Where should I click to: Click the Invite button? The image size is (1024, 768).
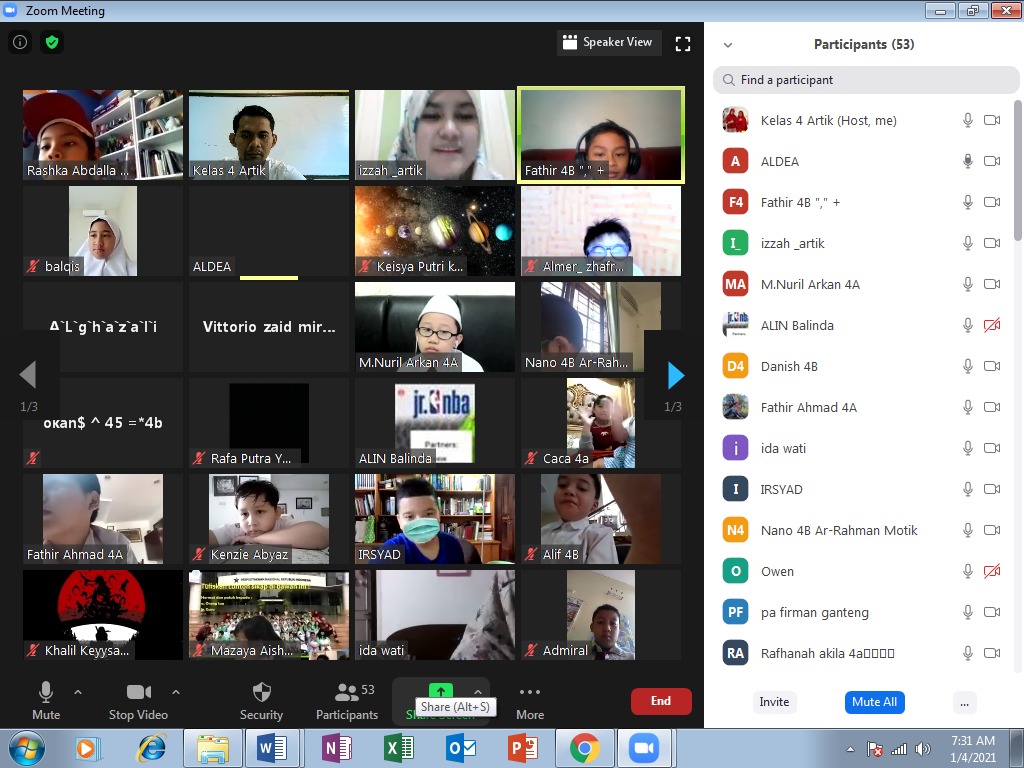click(x=774, y=702)
